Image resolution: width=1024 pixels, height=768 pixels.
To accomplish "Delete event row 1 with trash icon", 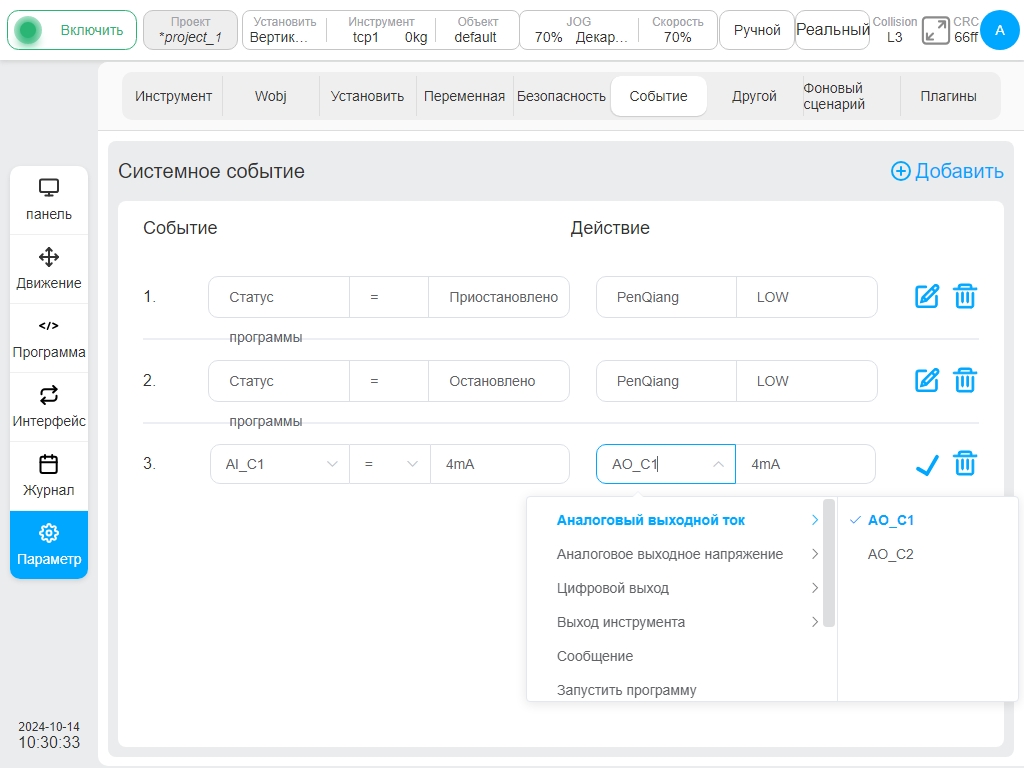I will [965, 296].
